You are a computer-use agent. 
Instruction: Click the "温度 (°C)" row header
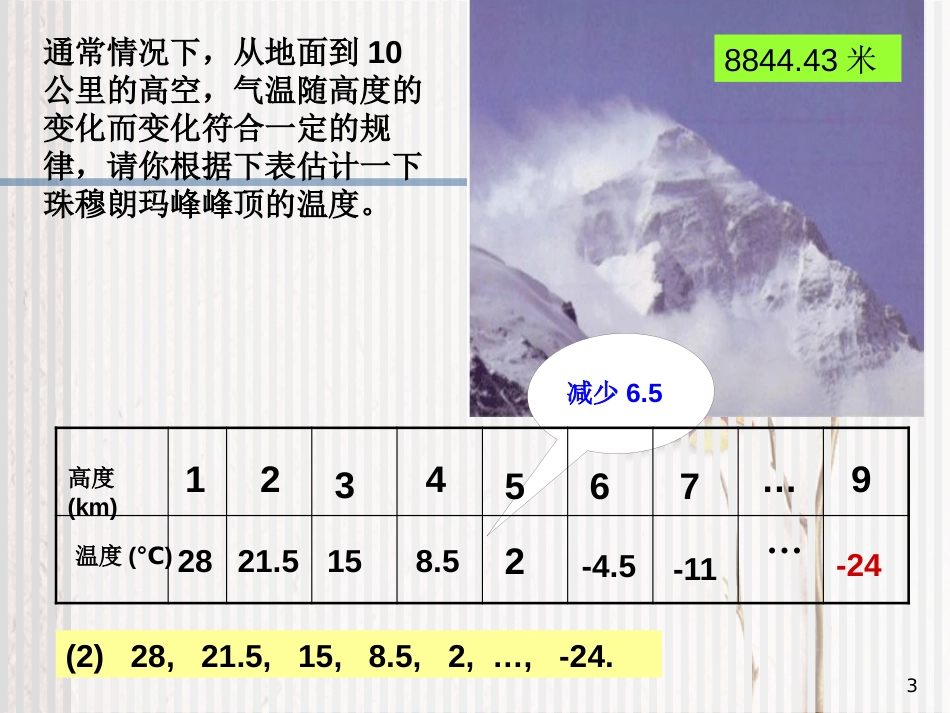click(x=123, y=556)
